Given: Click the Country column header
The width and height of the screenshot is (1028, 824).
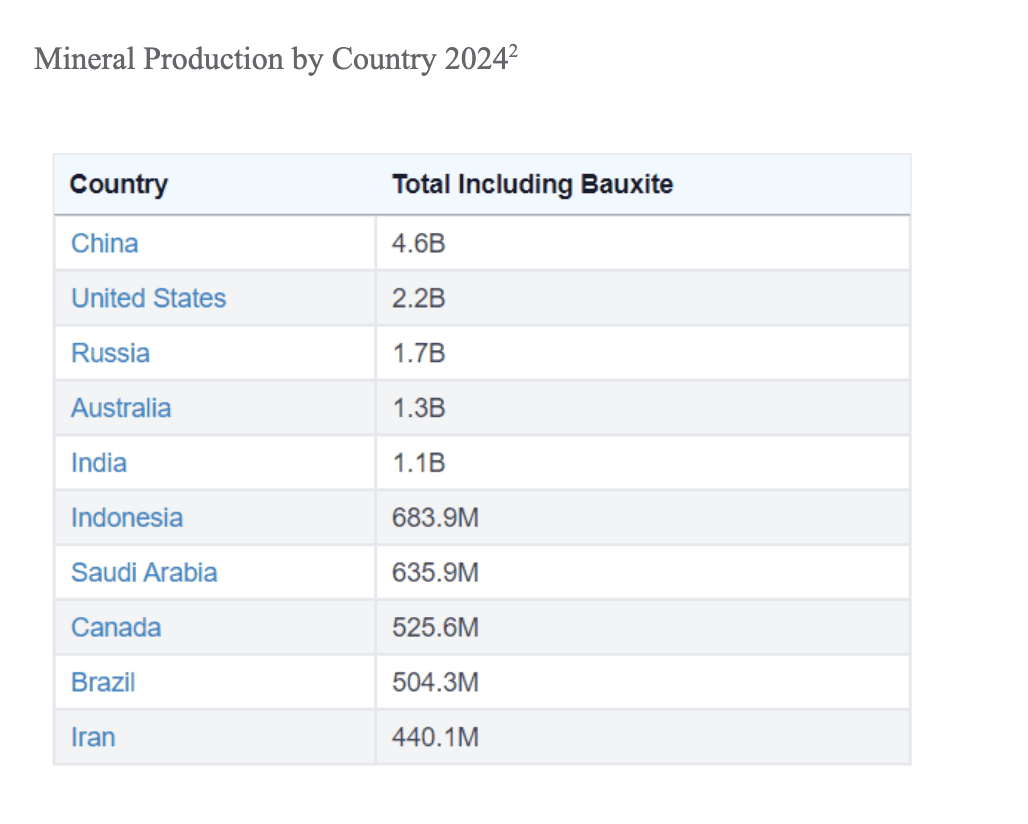Looking at the screenshot, I should coord(118,185).
